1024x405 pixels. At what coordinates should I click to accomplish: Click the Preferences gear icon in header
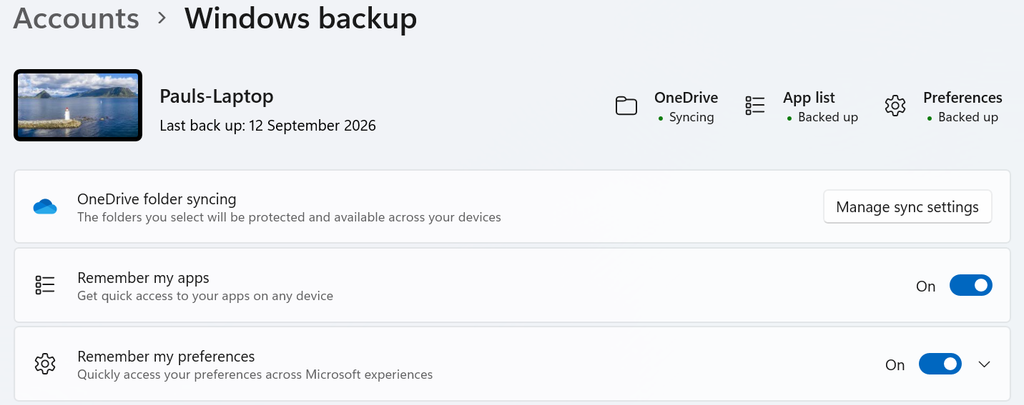coord(895,106)
